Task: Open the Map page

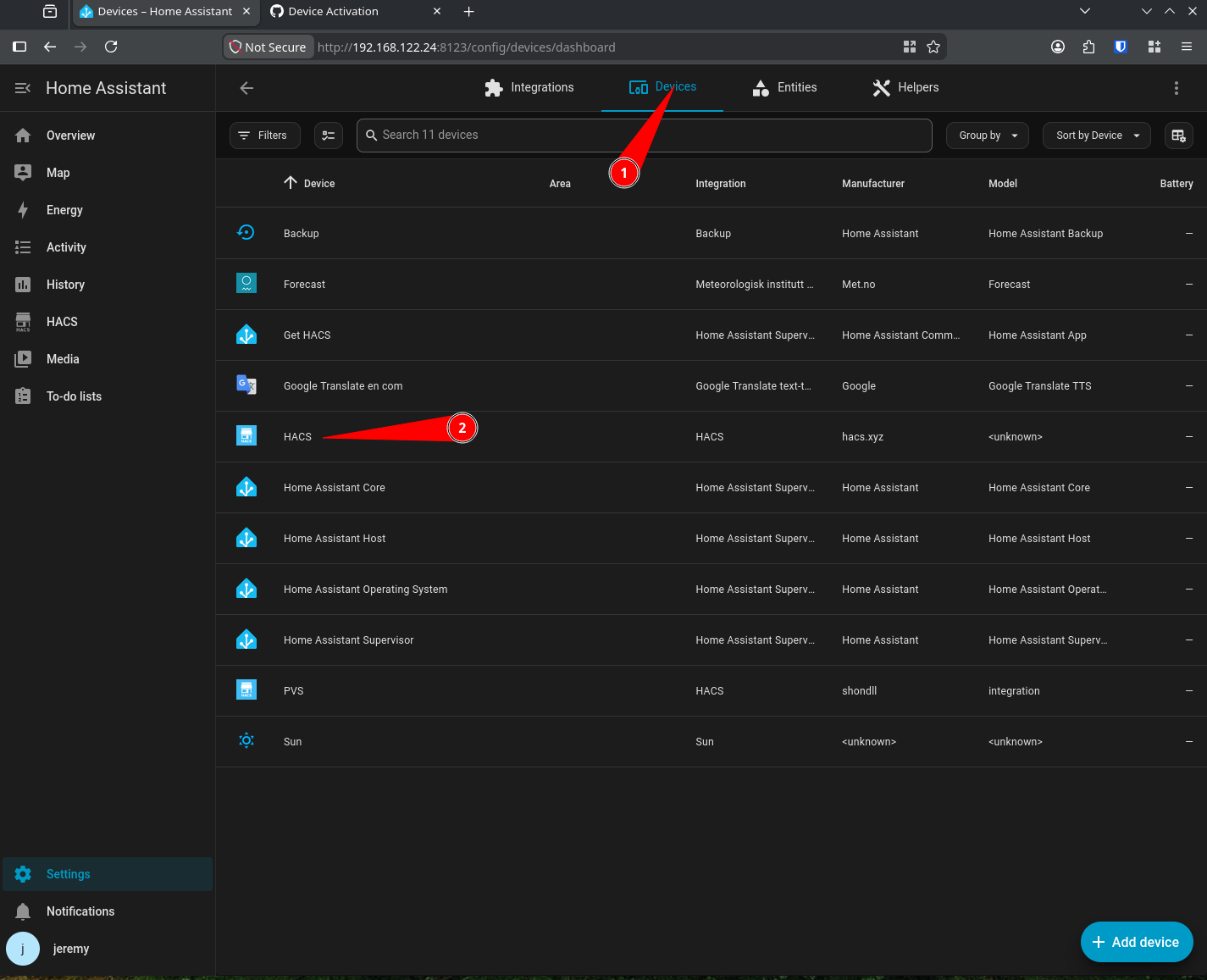Action: 108,173
